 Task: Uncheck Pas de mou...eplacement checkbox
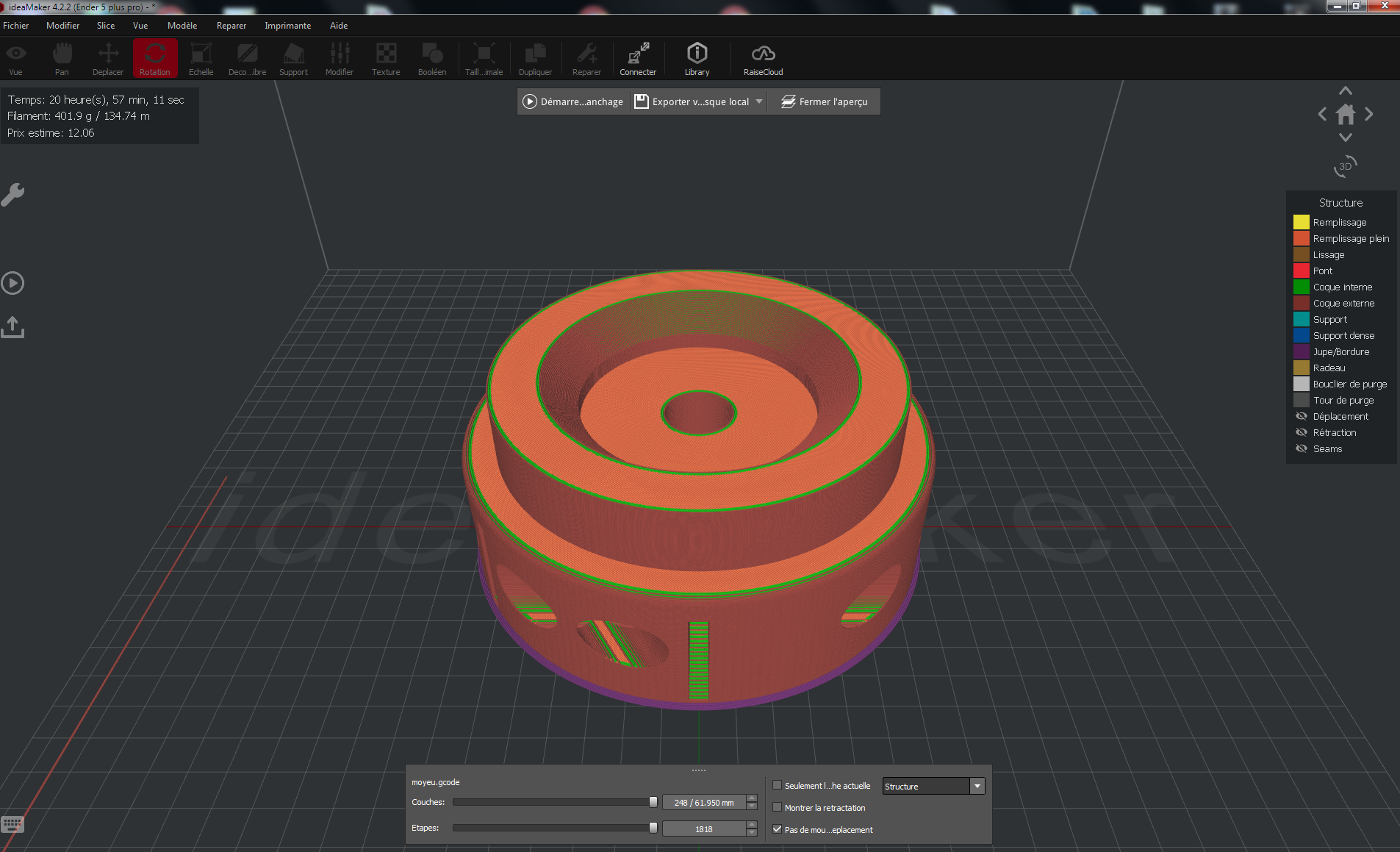(x=777, y=829)
